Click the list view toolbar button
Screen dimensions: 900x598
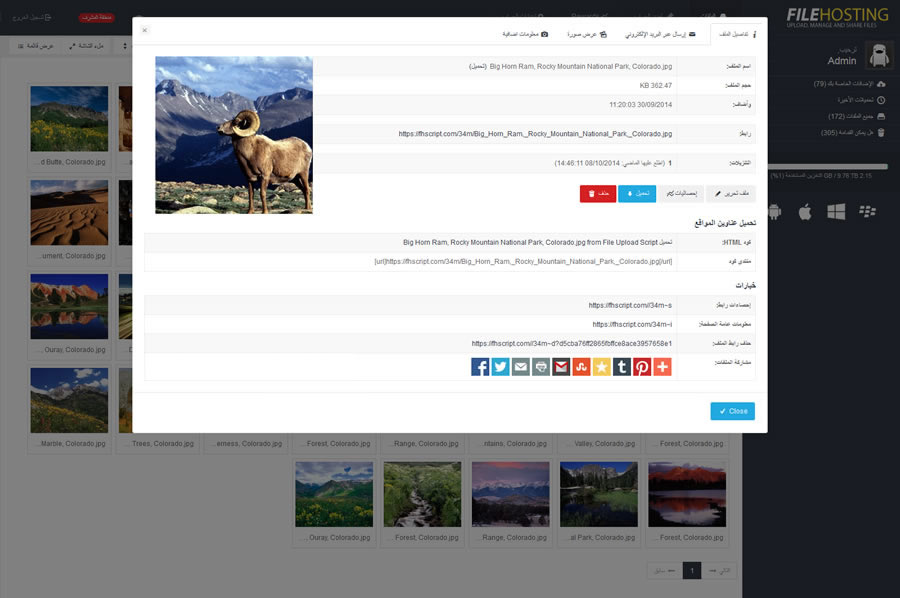point(36,46)
